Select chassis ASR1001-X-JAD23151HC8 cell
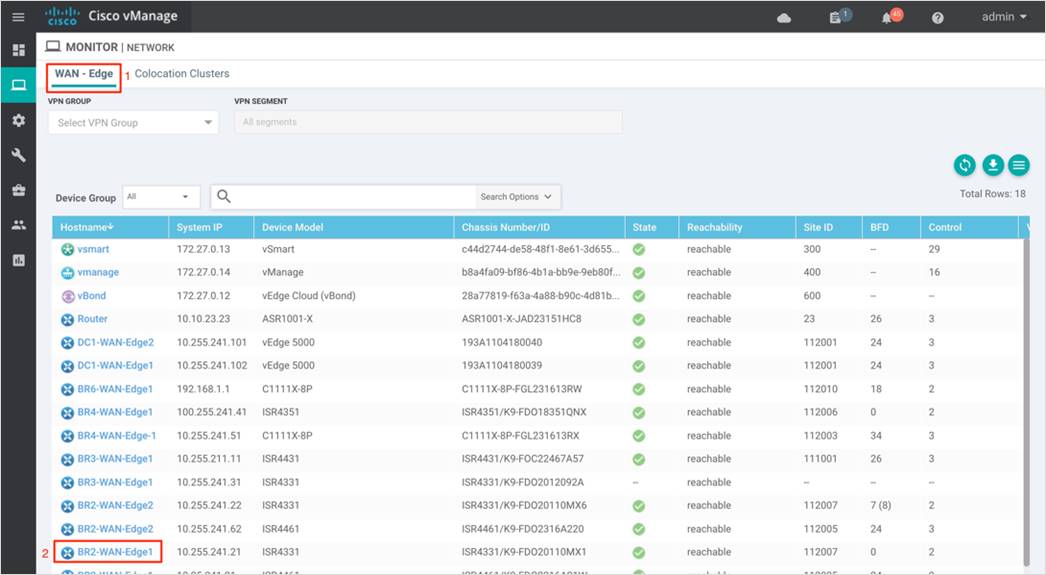This screenshot has height=575, width=1046. [x=522, y=319]
